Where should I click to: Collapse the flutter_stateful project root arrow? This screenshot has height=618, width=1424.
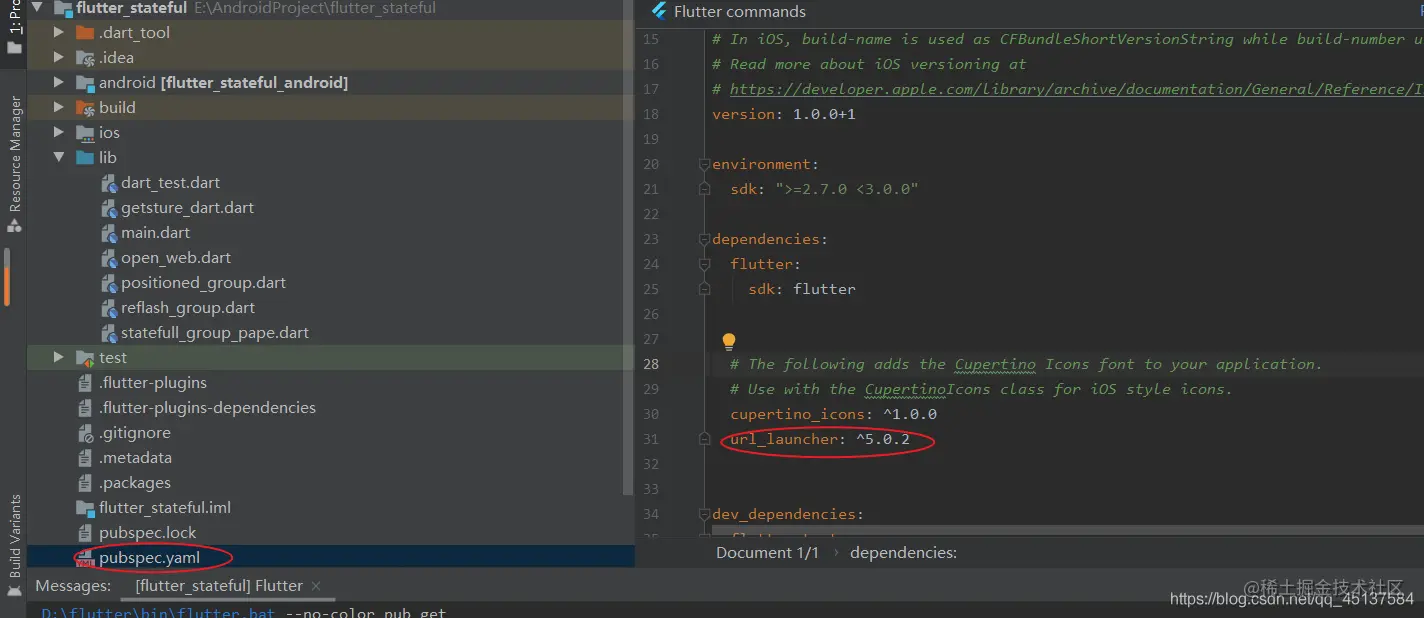pyautogui.click(x=38, y=8)
